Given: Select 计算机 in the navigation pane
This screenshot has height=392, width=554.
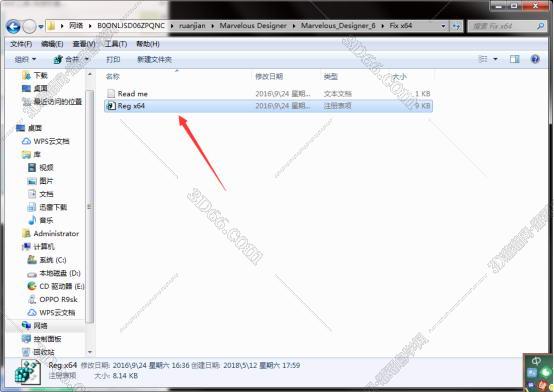Looking at the screenshot, I should pos(44,247).
